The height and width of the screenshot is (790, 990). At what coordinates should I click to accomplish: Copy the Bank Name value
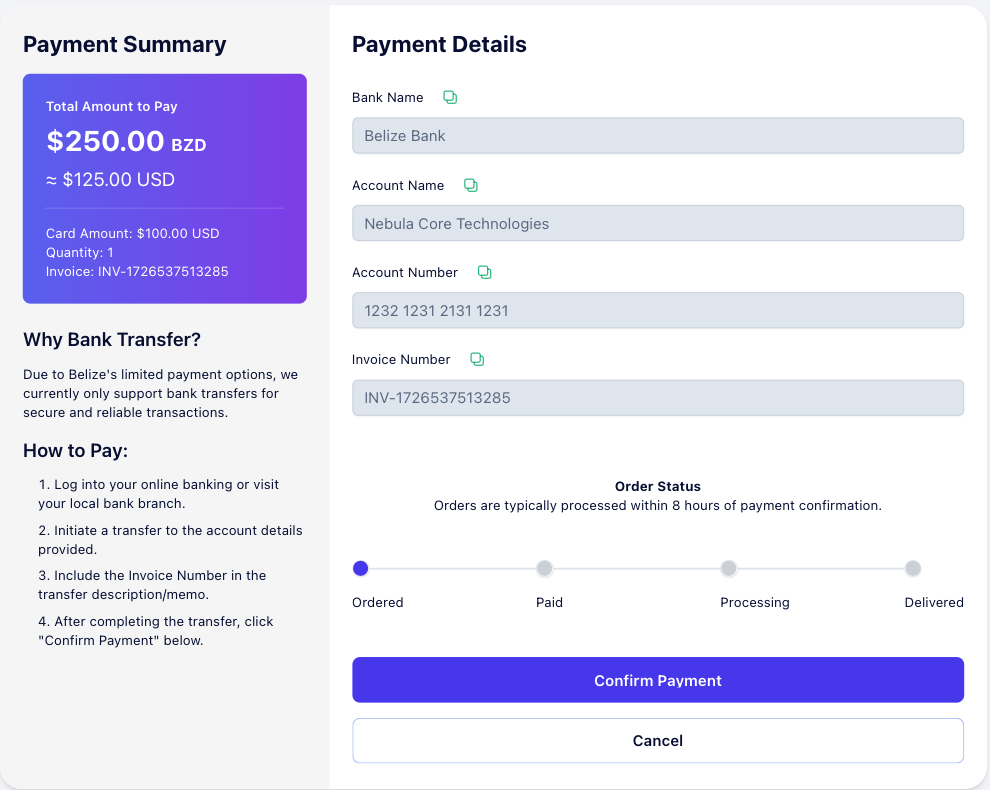tap(450, 97)
